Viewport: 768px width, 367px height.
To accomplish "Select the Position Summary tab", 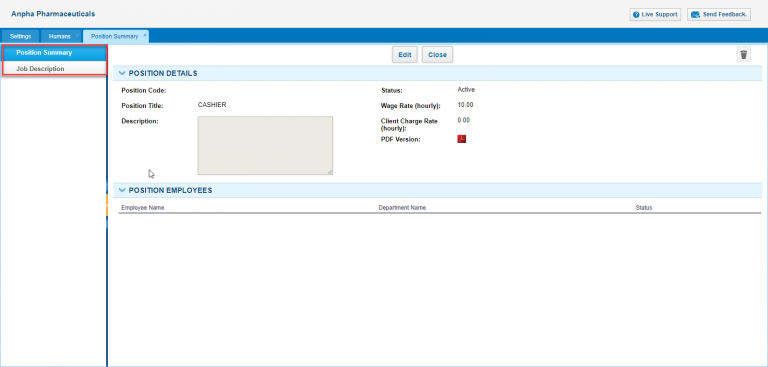I will click(115, 36).
